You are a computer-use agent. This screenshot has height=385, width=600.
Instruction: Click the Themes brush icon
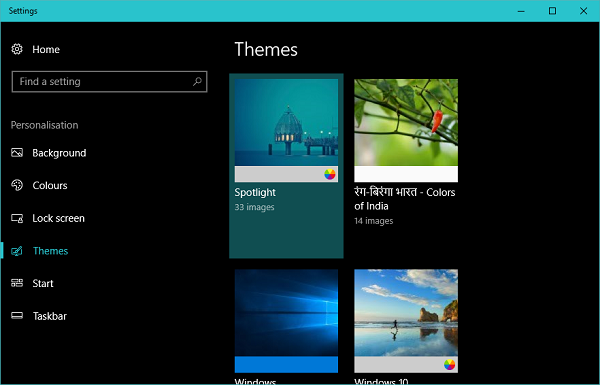pos(17,251)
